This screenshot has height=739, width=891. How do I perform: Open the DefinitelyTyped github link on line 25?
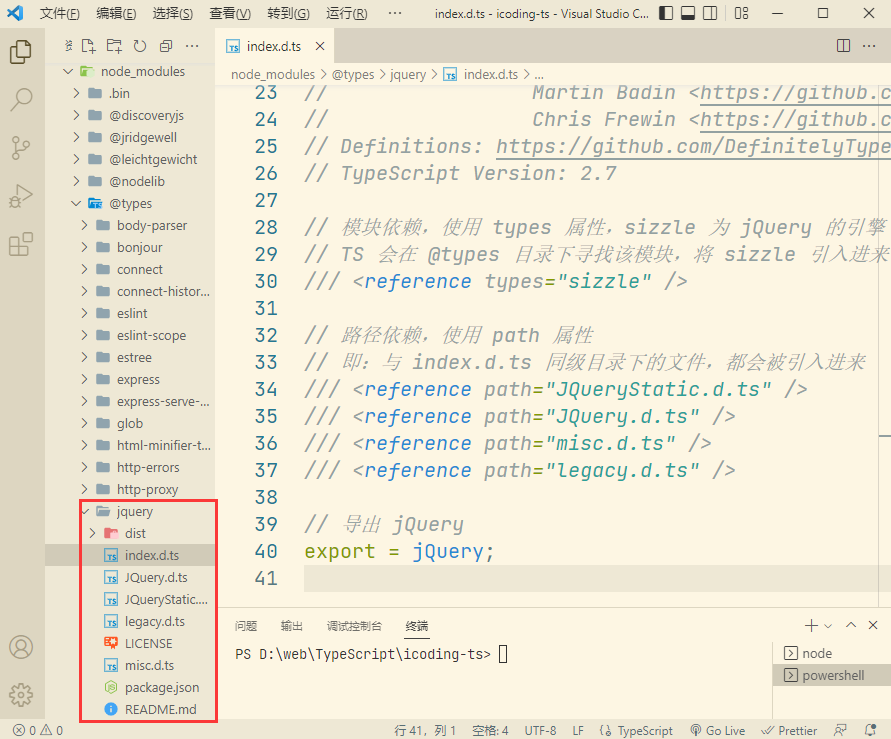pyautogui.click(x=693, y=147)
